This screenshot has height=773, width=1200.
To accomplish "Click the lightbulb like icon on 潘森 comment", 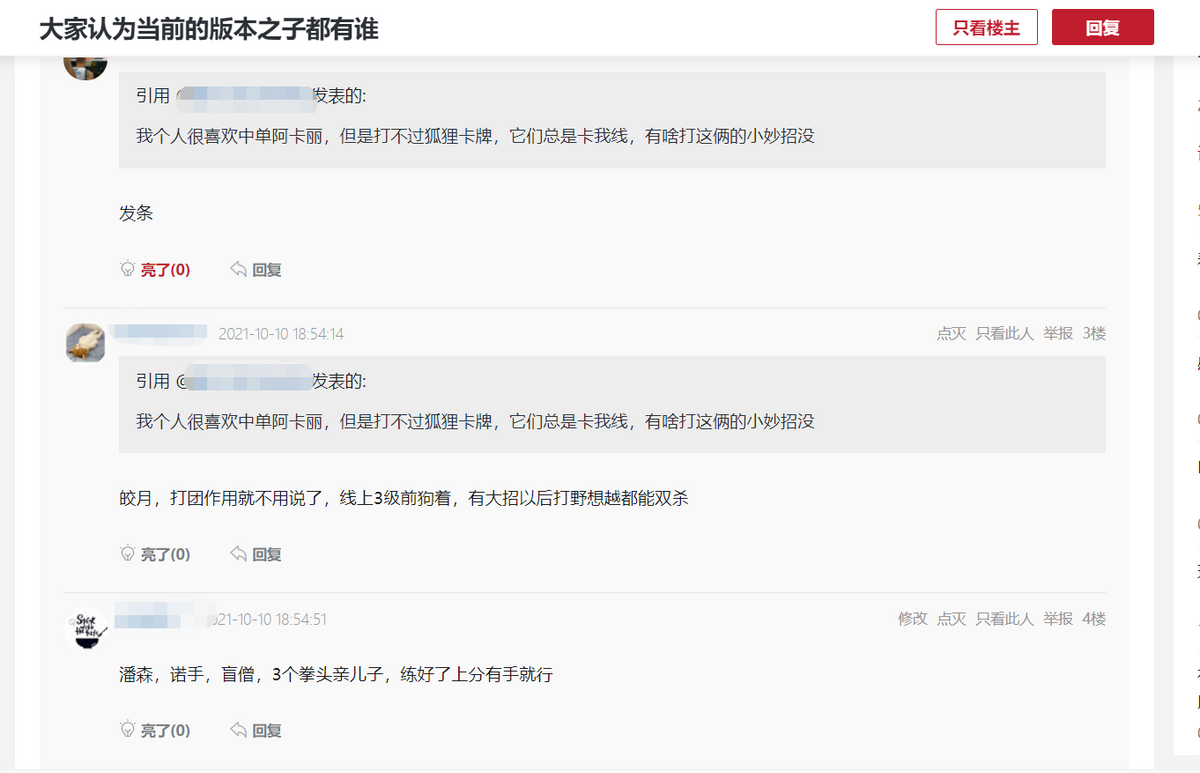I will [x=127, y=730].
